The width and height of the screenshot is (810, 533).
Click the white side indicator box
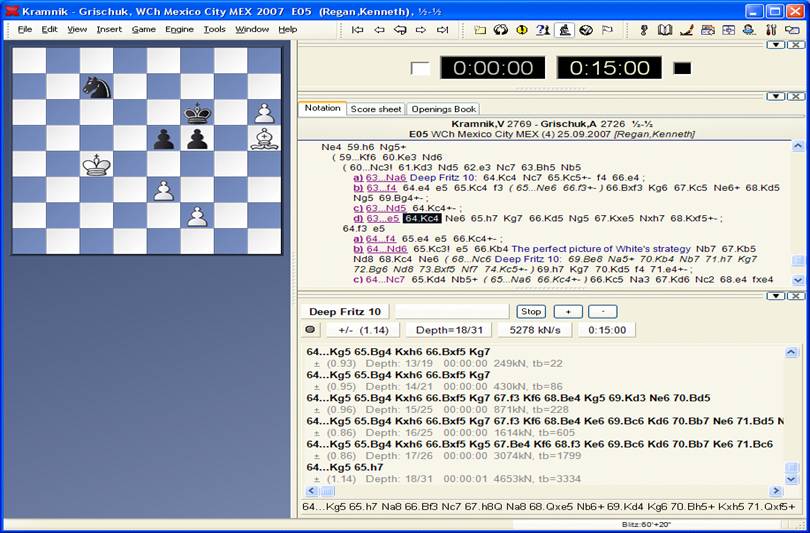click(420, 68)
